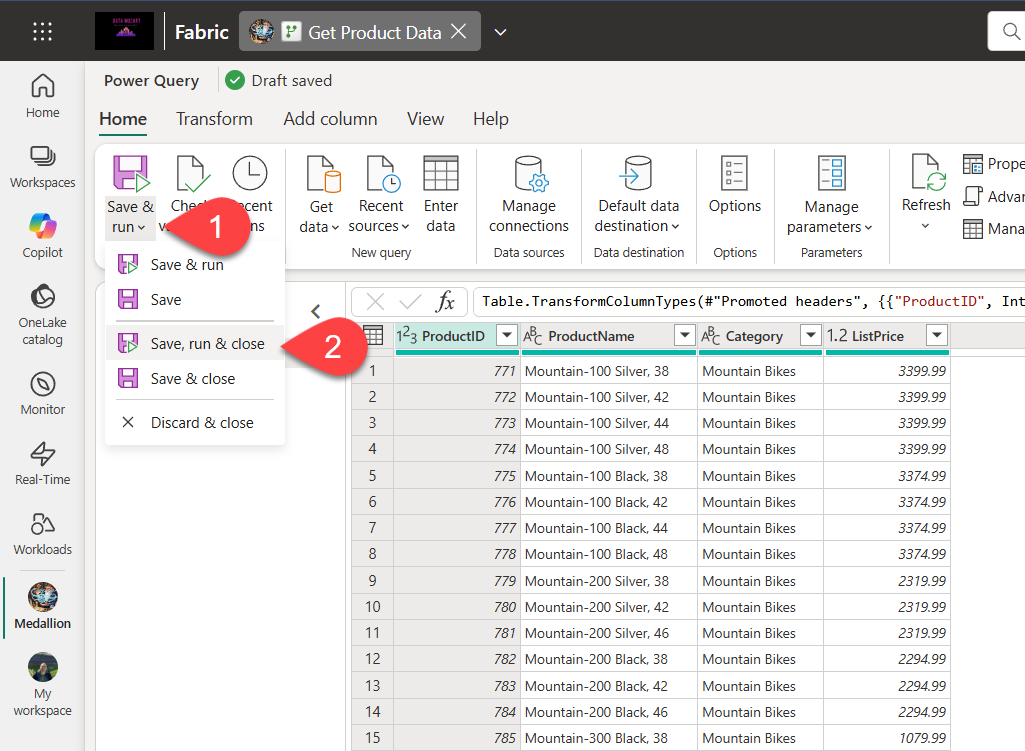Expand the ProductID column filter dropdown
The image size is (1025, 751).
pos(507,336)
